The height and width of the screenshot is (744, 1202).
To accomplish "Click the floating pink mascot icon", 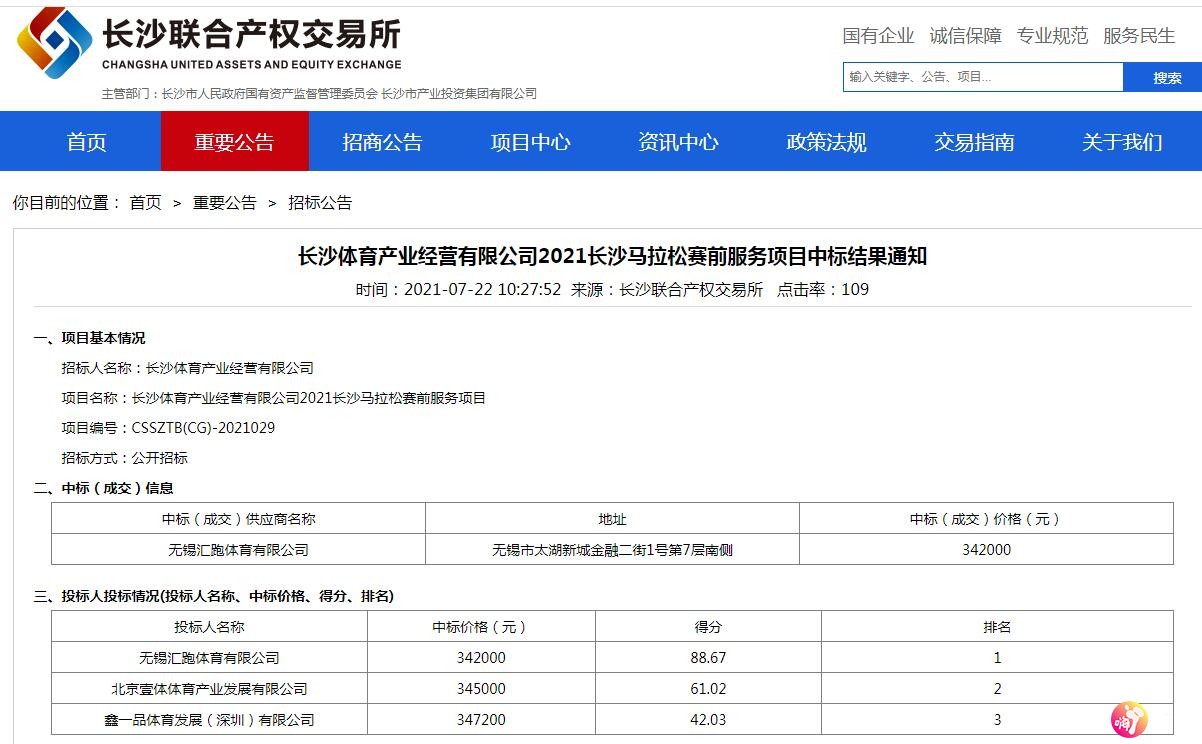I will [x=1129, y=718].
